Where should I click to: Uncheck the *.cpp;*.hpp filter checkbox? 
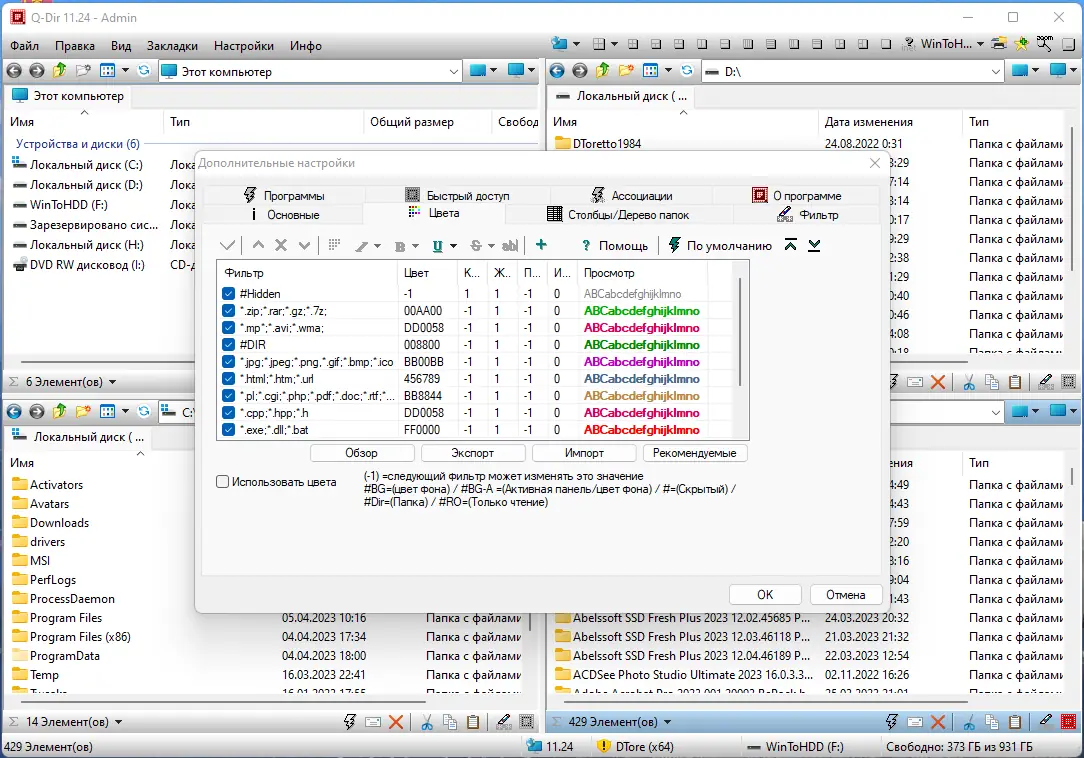(228, 412)
